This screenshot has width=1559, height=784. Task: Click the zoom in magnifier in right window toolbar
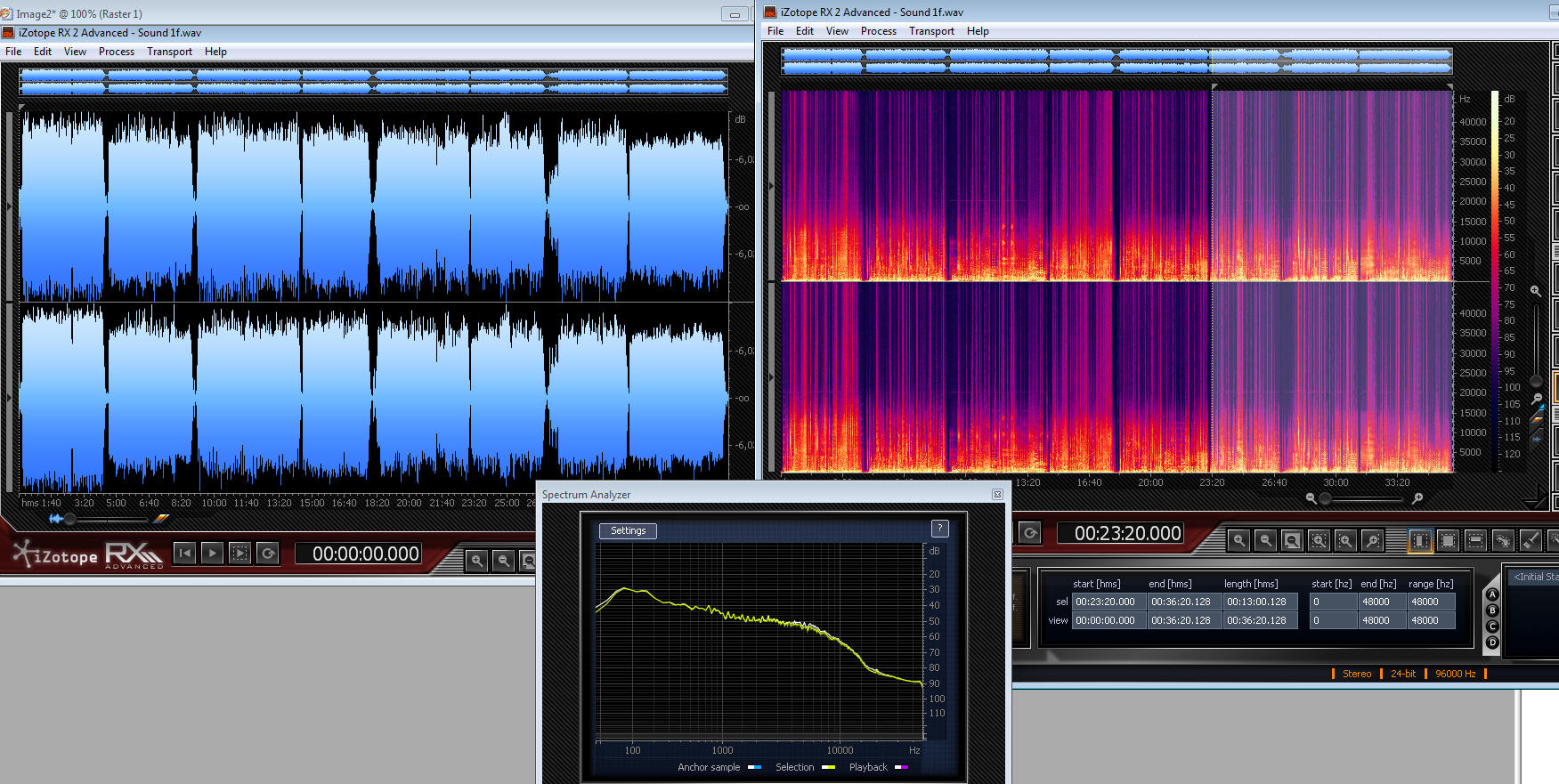click(x=1238, y=540)
